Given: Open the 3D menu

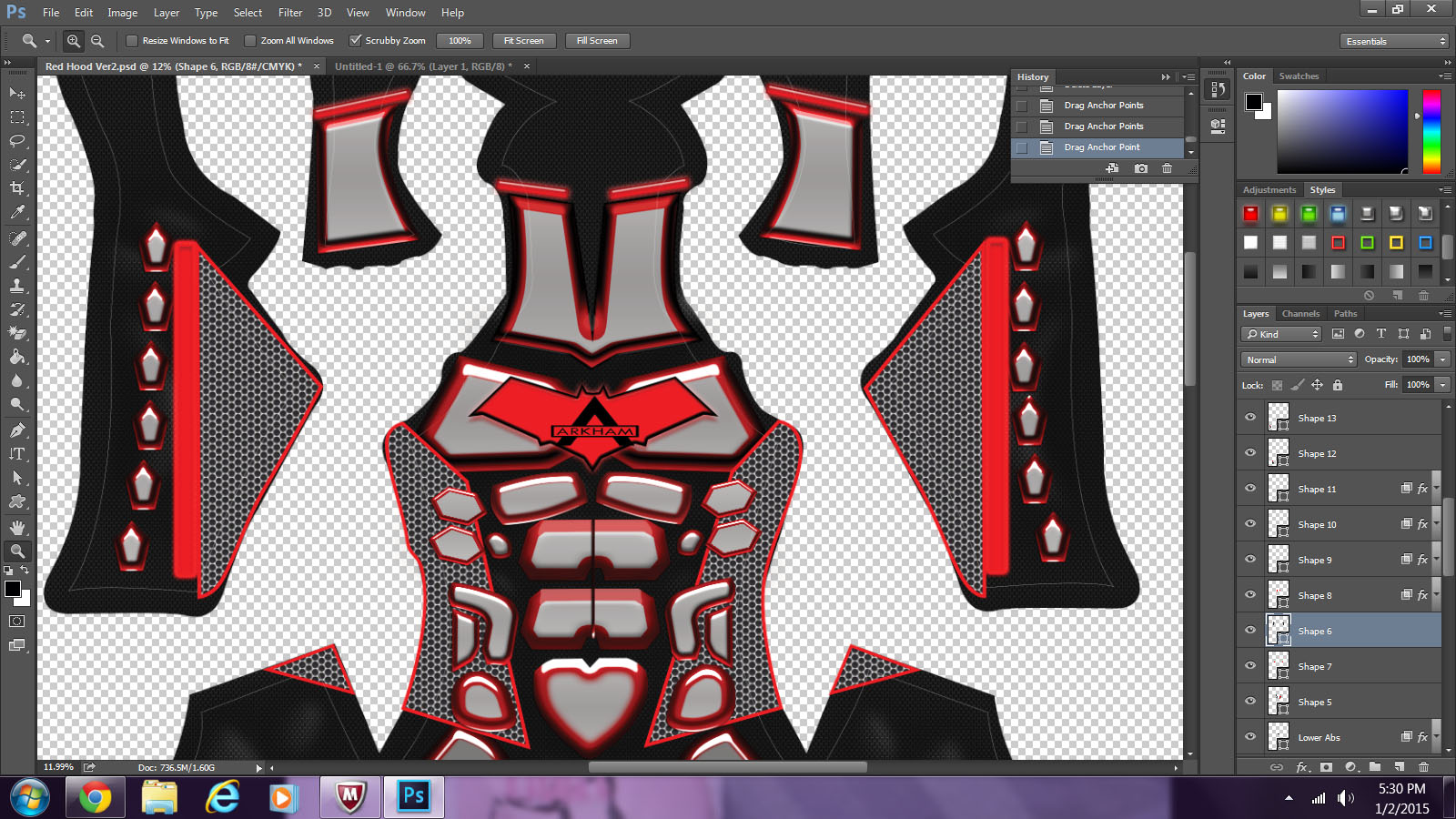Looking at the screenshot, I should 324,13.
